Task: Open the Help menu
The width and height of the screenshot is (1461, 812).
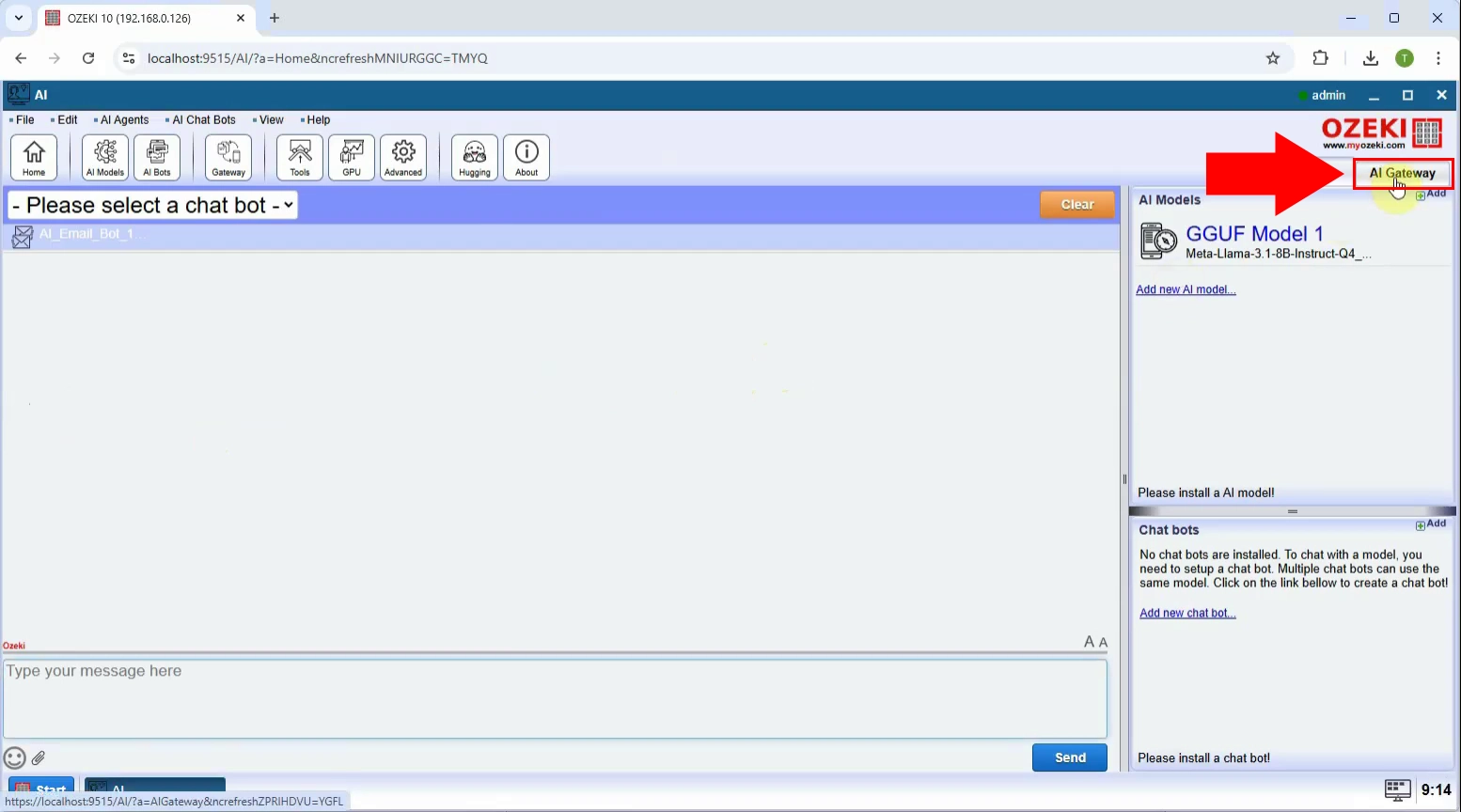Action: point(318,120)
